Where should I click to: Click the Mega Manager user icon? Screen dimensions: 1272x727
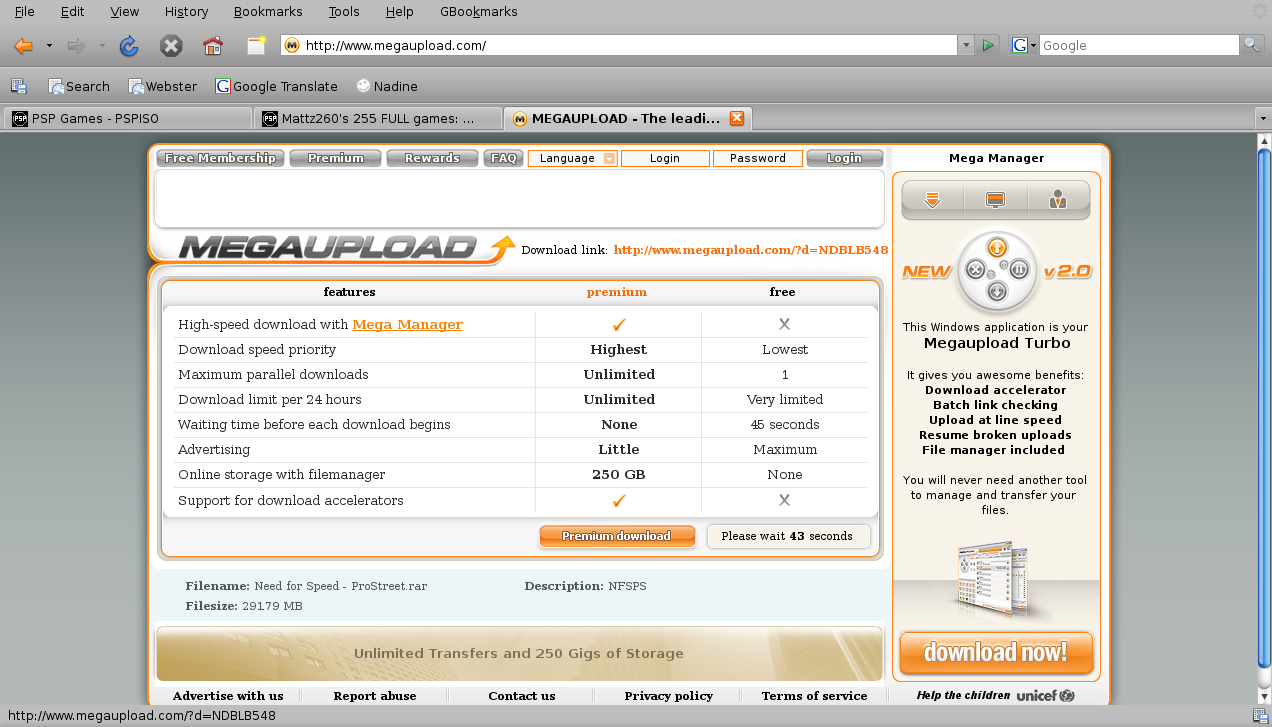(1058, 199)
